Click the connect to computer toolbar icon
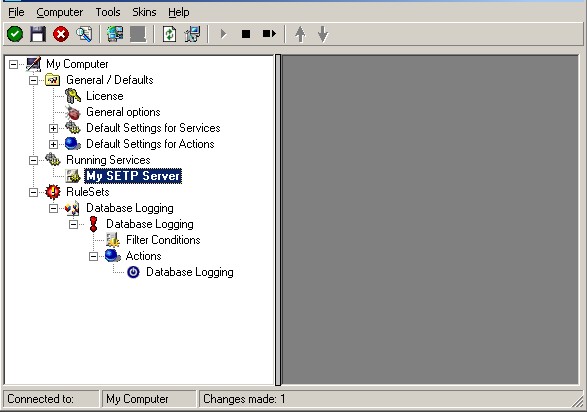Image resolution: width=587 pixels, height=412 pixels. point(115,34)
